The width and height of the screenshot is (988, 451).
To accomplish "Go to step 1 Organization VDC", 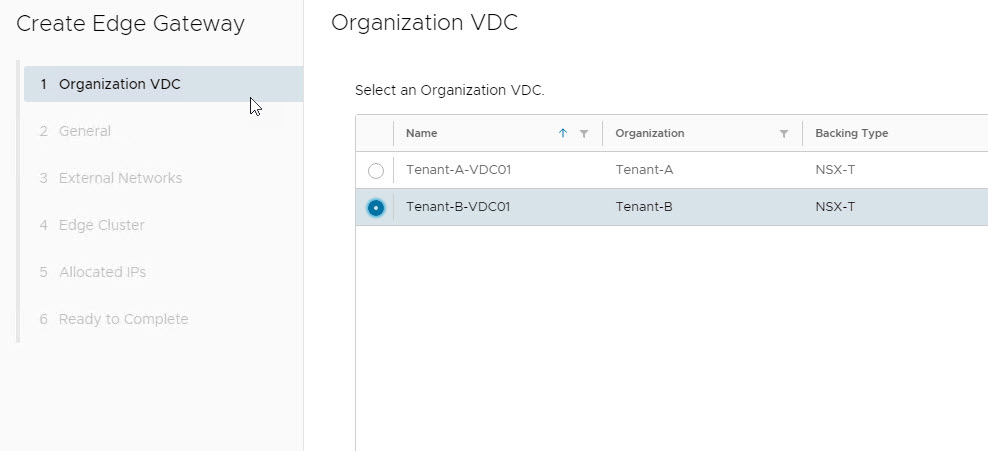I will [x=119, y=84].
